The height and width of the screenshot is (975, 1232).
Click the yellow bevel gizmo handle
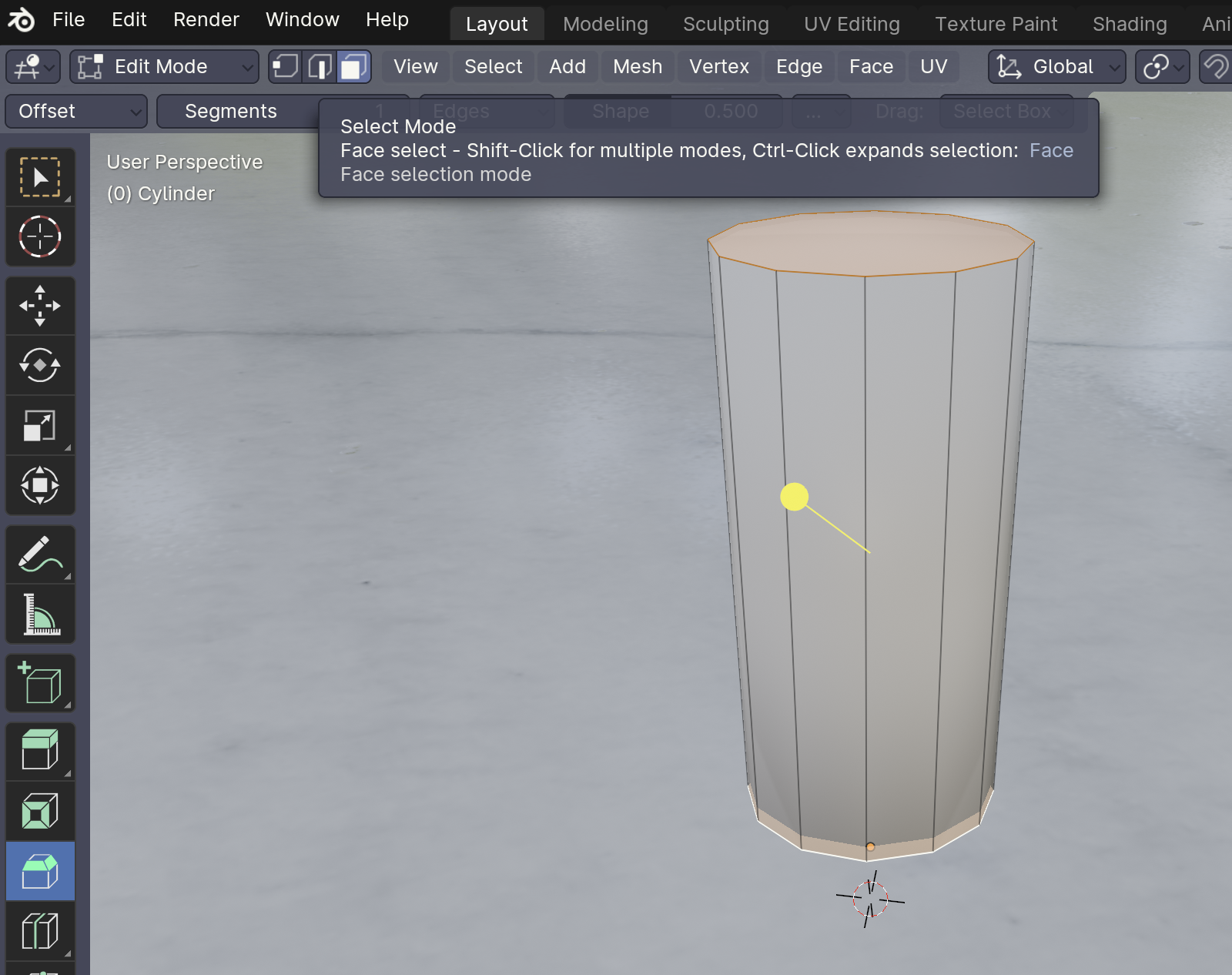794,497
